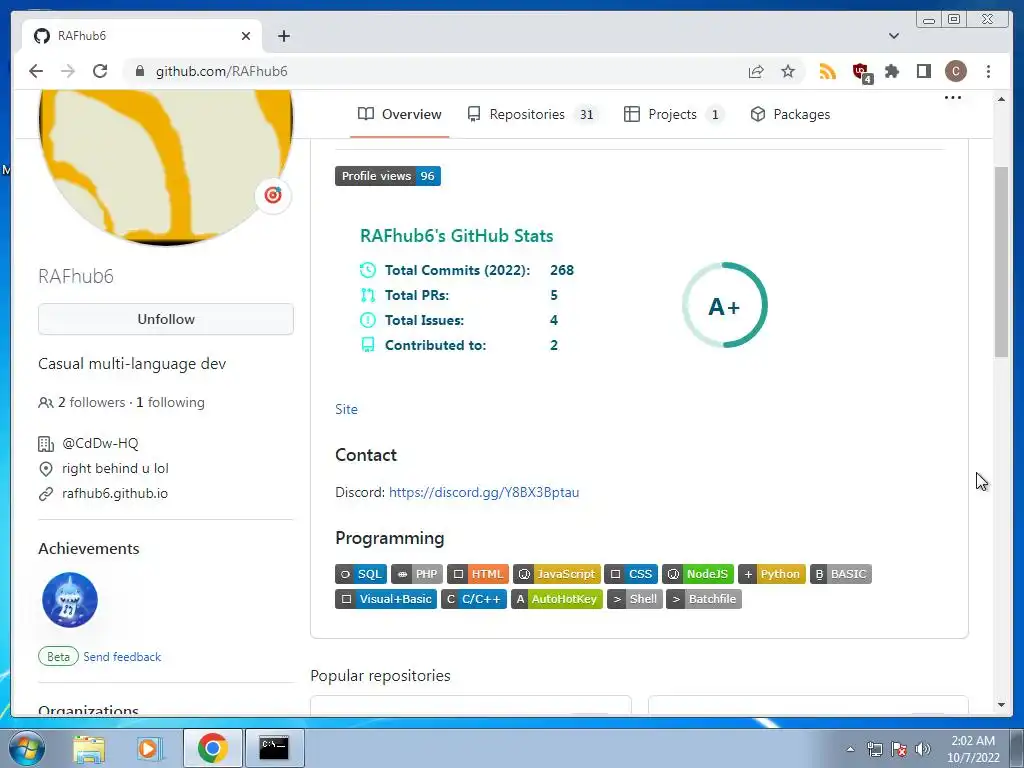Image resolution: width=1024 pixels, height=768 pixels.
Task: Click the Profile views badge
Action: tap(388, 176)
